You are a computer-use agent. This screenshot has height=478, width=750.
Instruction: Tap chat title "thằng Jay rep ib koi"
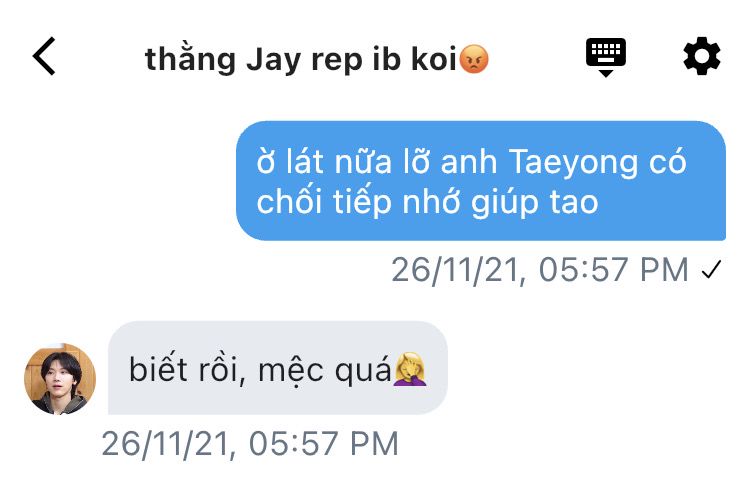[x=316, y=59]
